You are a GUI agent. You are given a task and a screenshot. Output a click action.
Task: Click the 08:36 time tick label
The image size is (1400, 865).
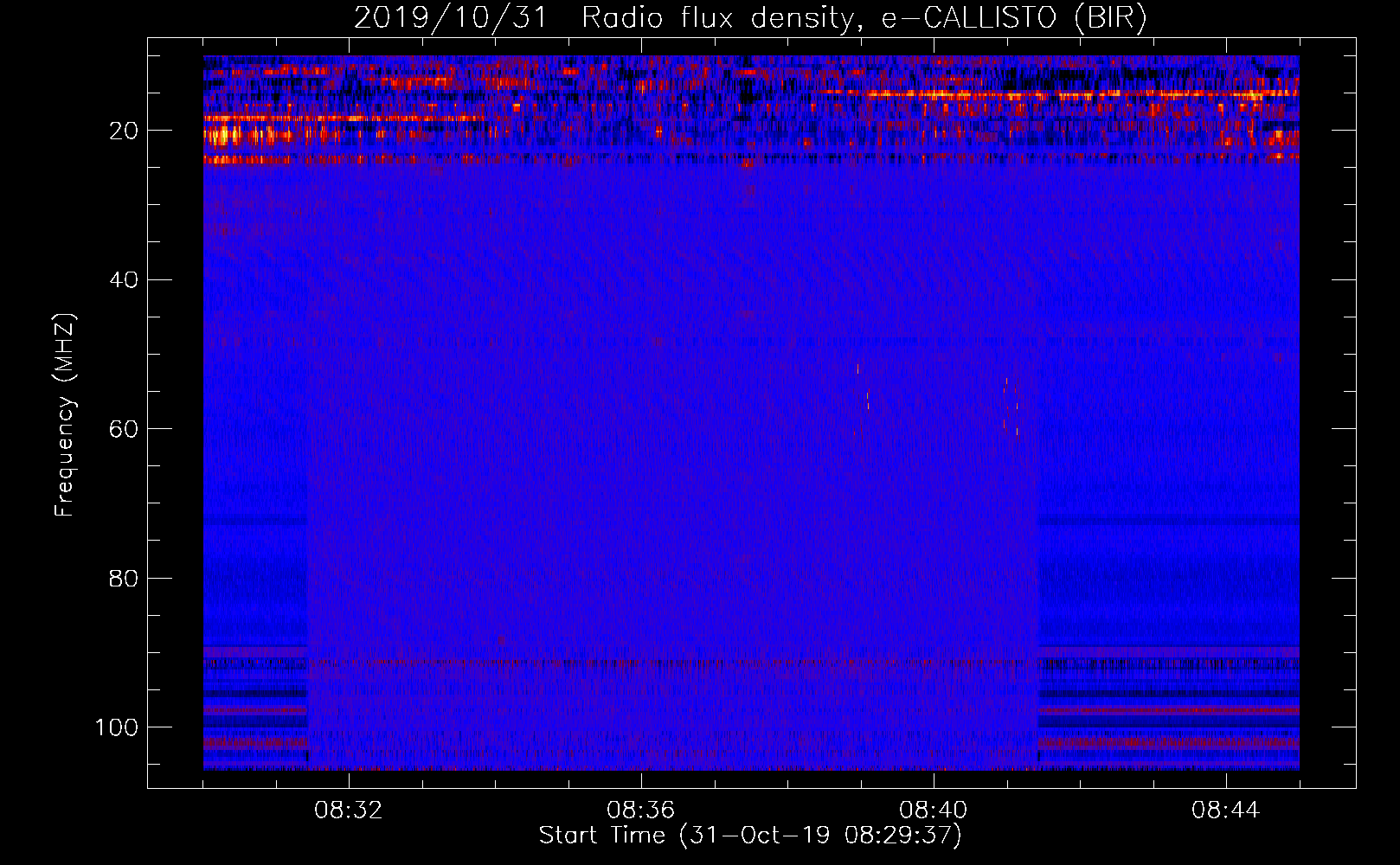pyautogui.click(x=641, y=811)
